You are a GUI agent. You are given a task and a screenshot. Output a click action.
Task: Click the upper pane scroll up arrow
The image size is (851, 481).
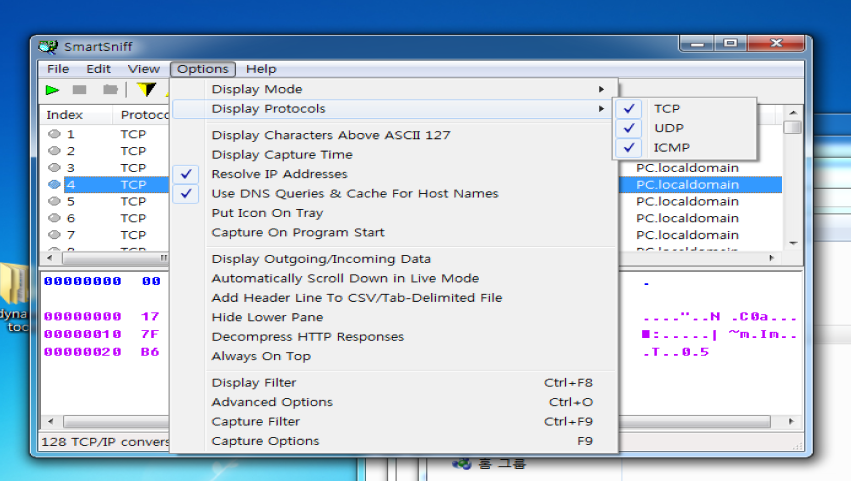click(x=793, y=112)
